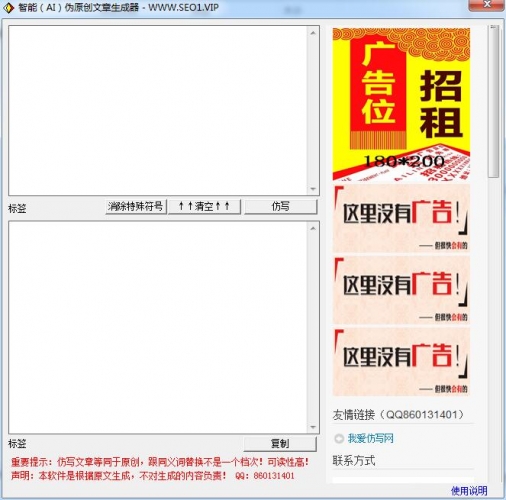Start rewriting with the 仿写 button
Screen dimensions: 506x500
pyautogui.click(x=280, y=207)
